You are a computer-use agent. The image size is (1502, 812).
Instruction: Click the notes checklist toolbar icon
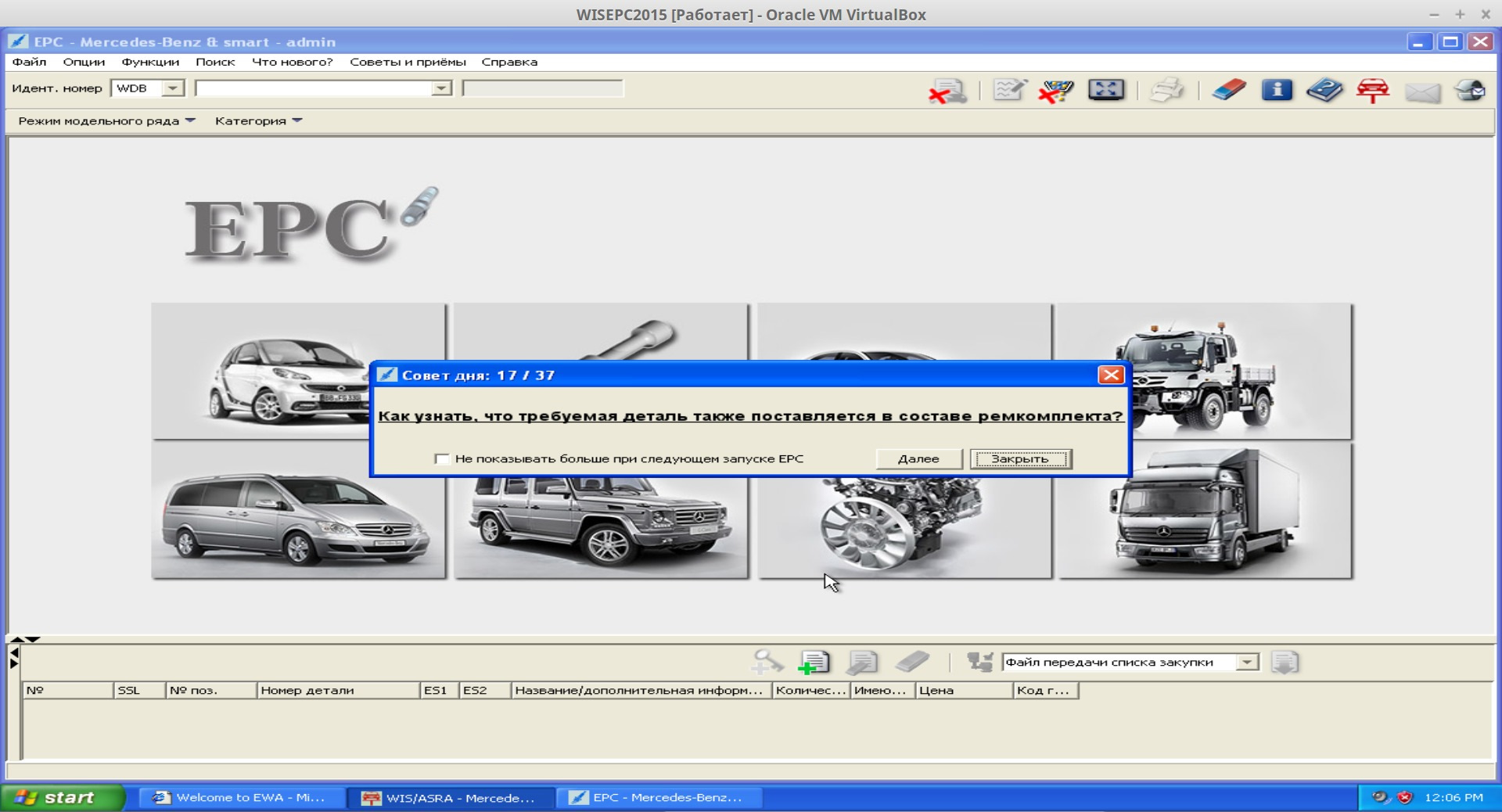coord(1009,90)
